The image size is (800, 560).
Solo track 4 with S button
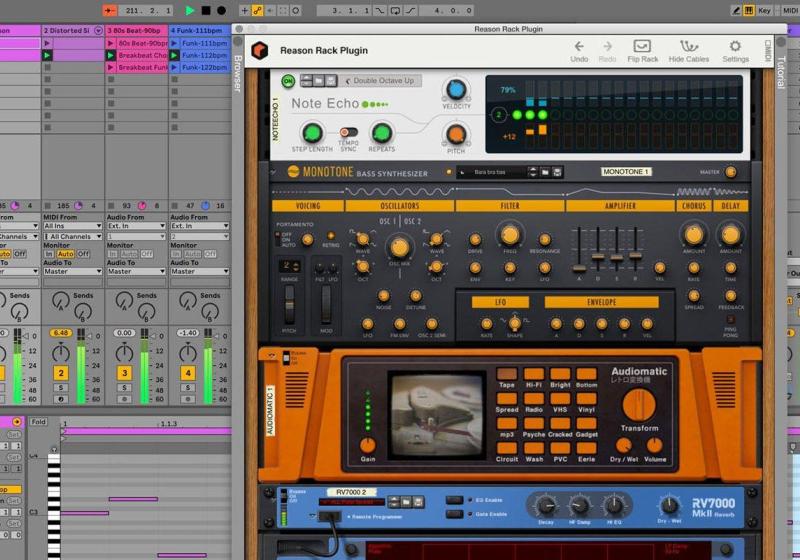click(x=188, y=388)
